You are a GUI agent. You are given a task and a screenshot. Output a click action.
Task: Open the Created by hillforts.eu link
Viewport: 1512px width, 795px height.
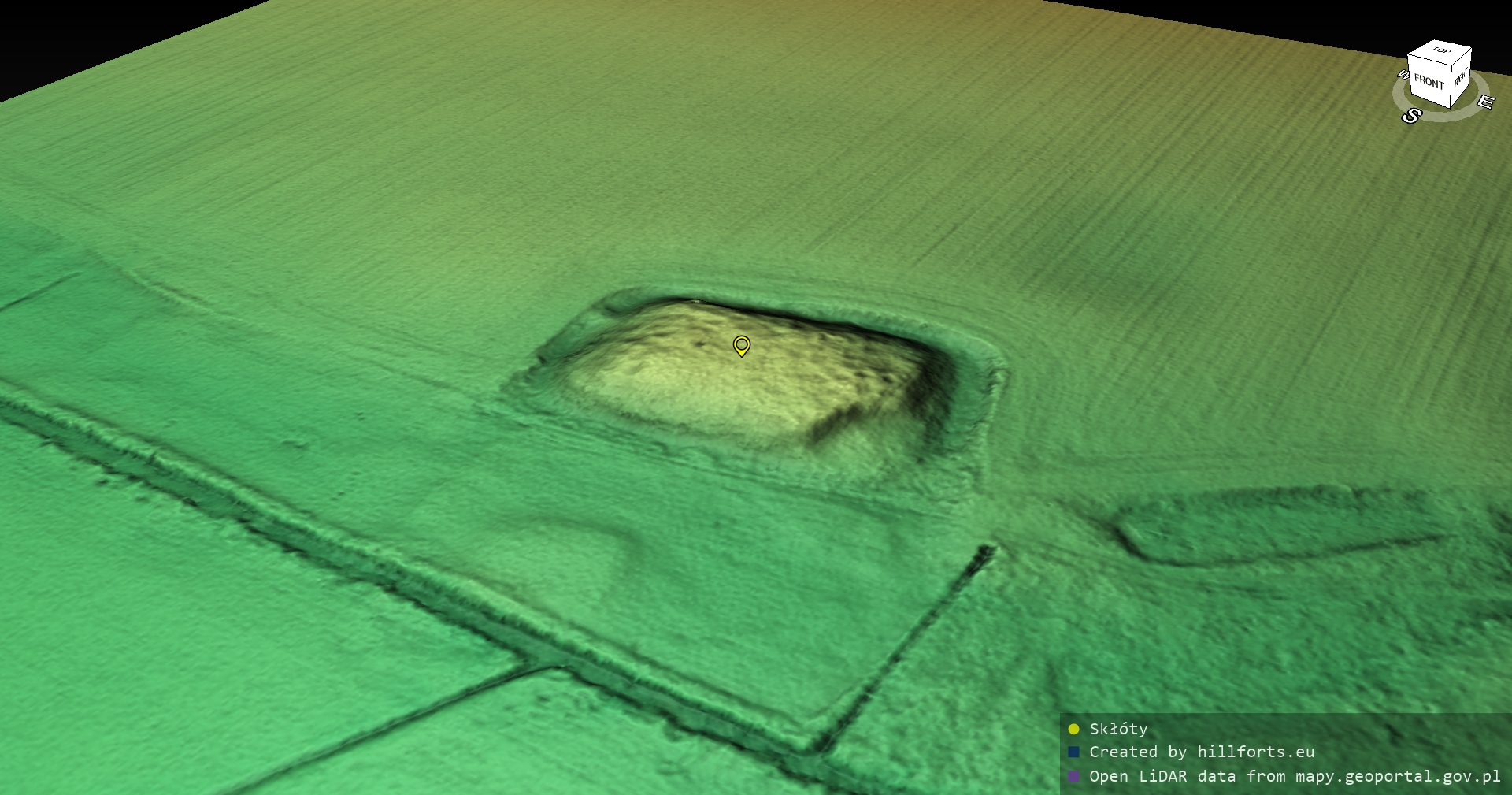pyautogui.click(x=1202, y=752)
